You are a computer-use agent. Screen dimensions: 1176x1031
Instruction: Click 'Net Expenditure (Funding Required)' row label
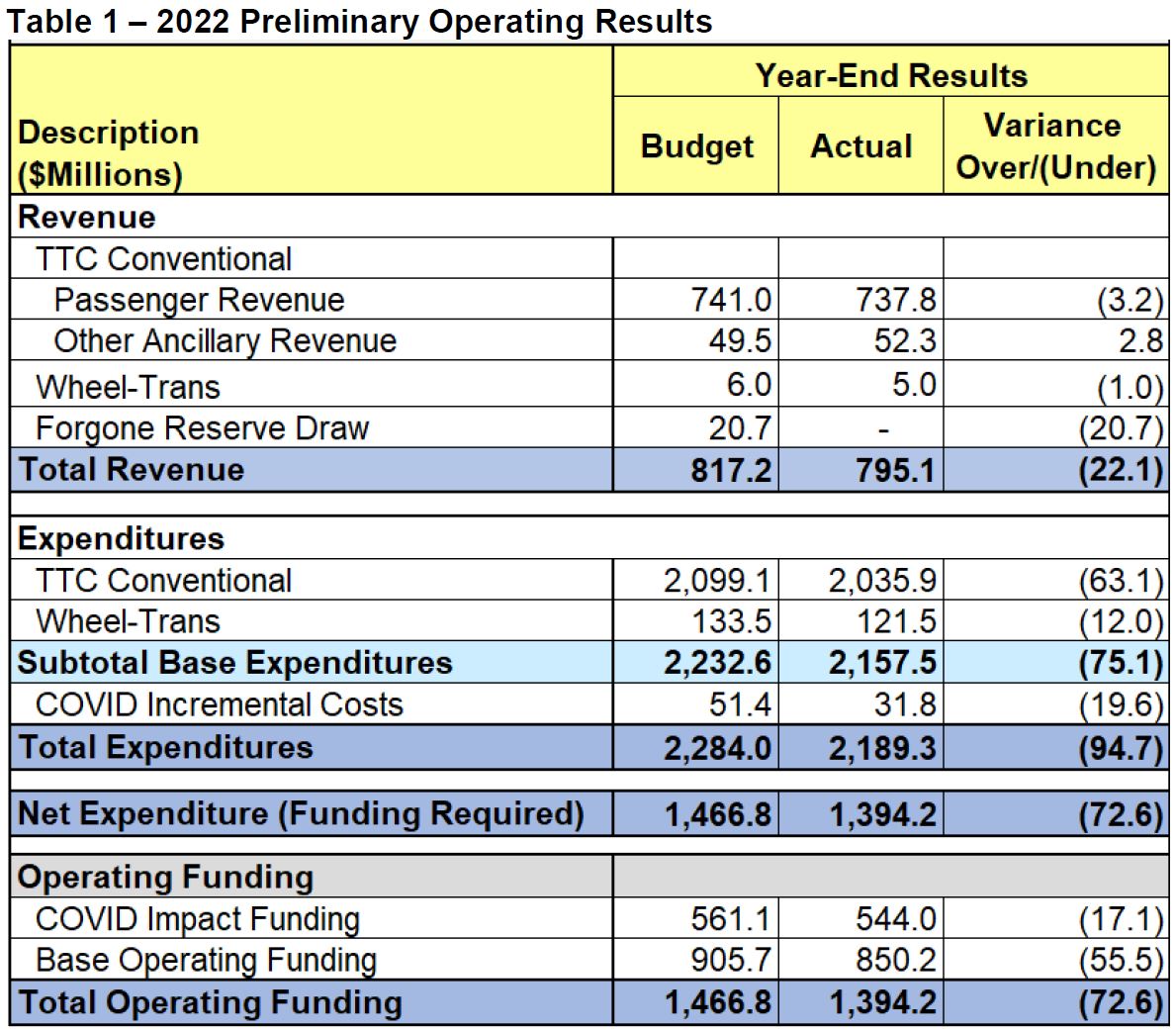tap(301, 813)
